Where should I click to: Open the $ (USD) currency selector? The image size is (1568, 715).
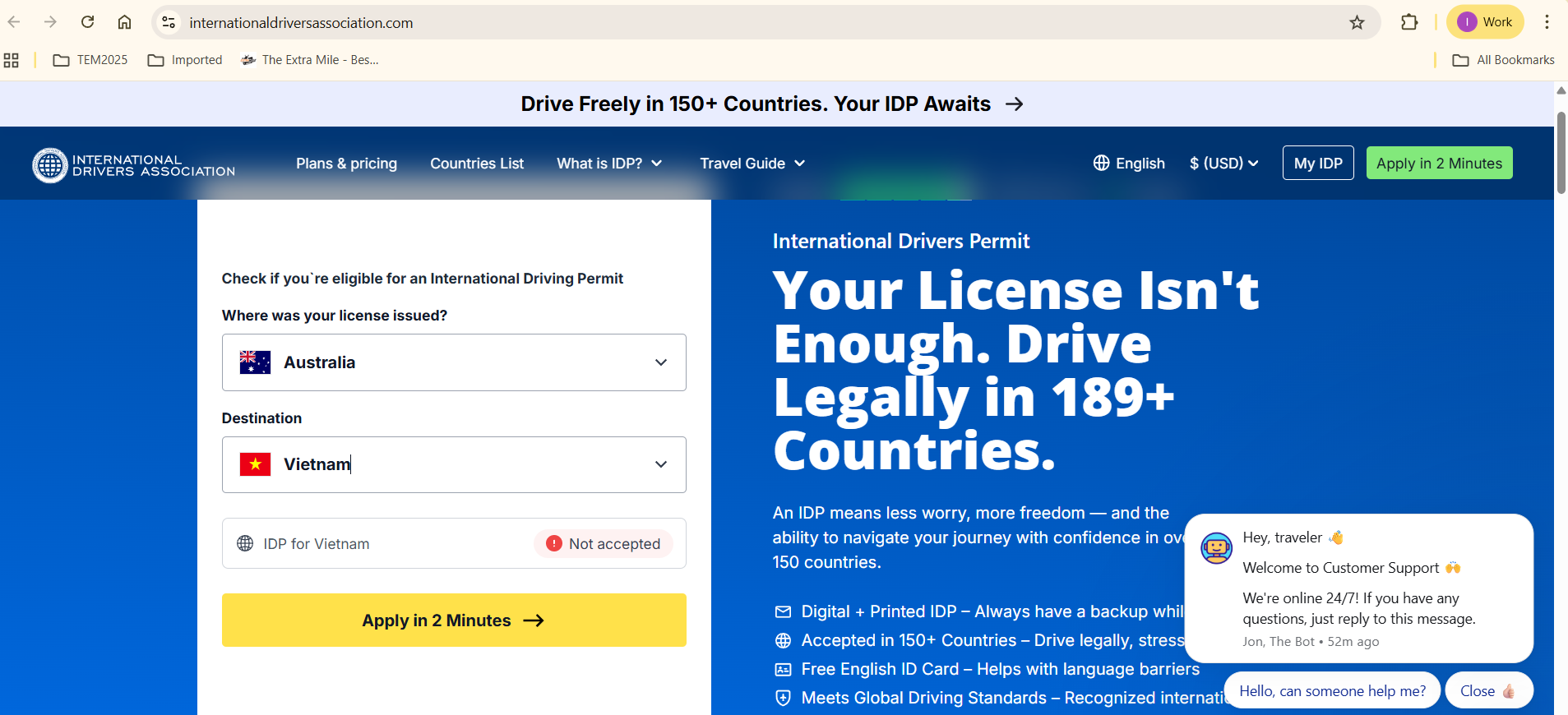[1223, 164]
